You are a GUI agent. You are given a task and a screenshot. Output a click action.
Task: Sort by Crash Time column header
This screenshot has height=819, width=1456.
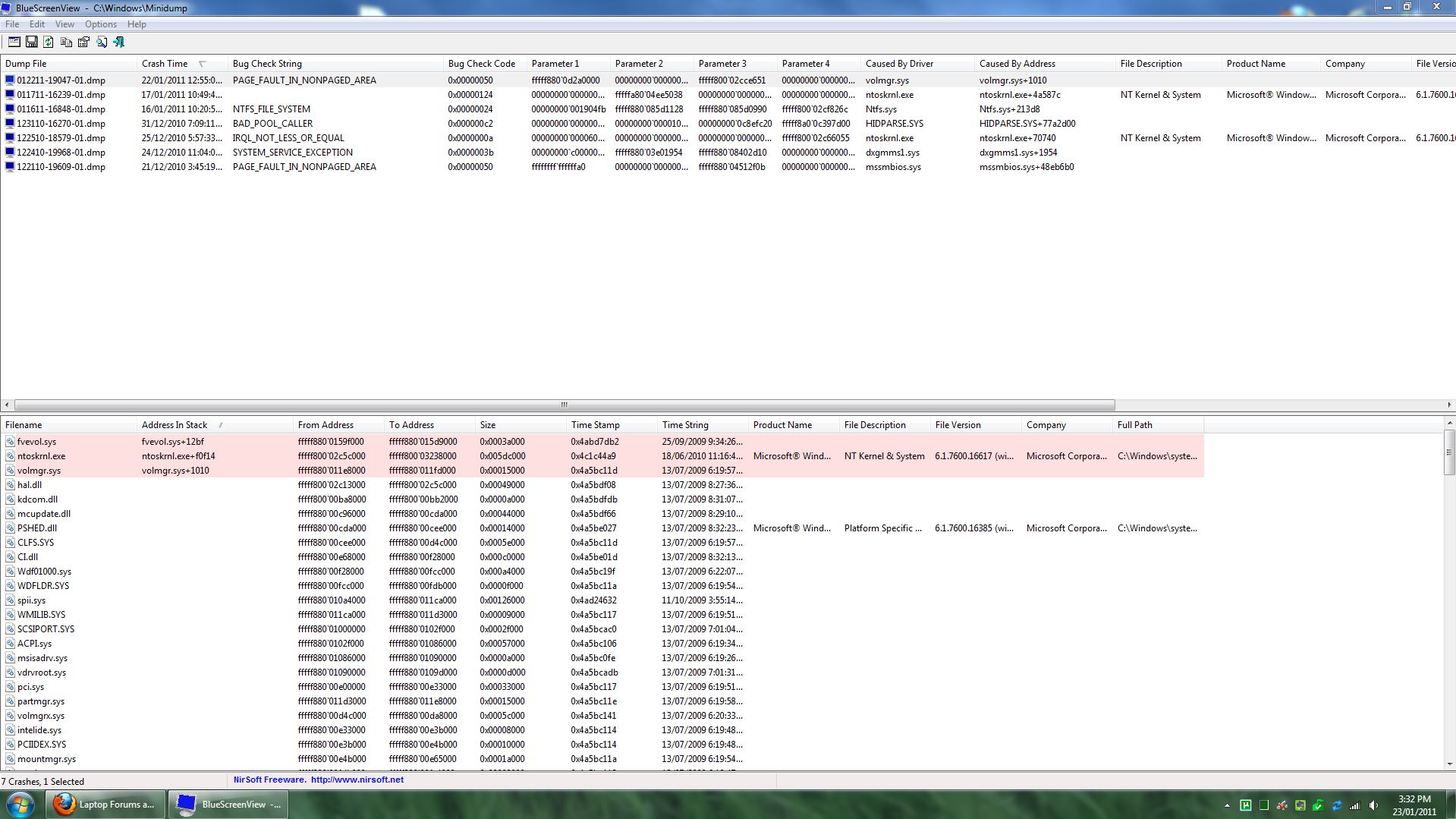[x=182, y=64]
